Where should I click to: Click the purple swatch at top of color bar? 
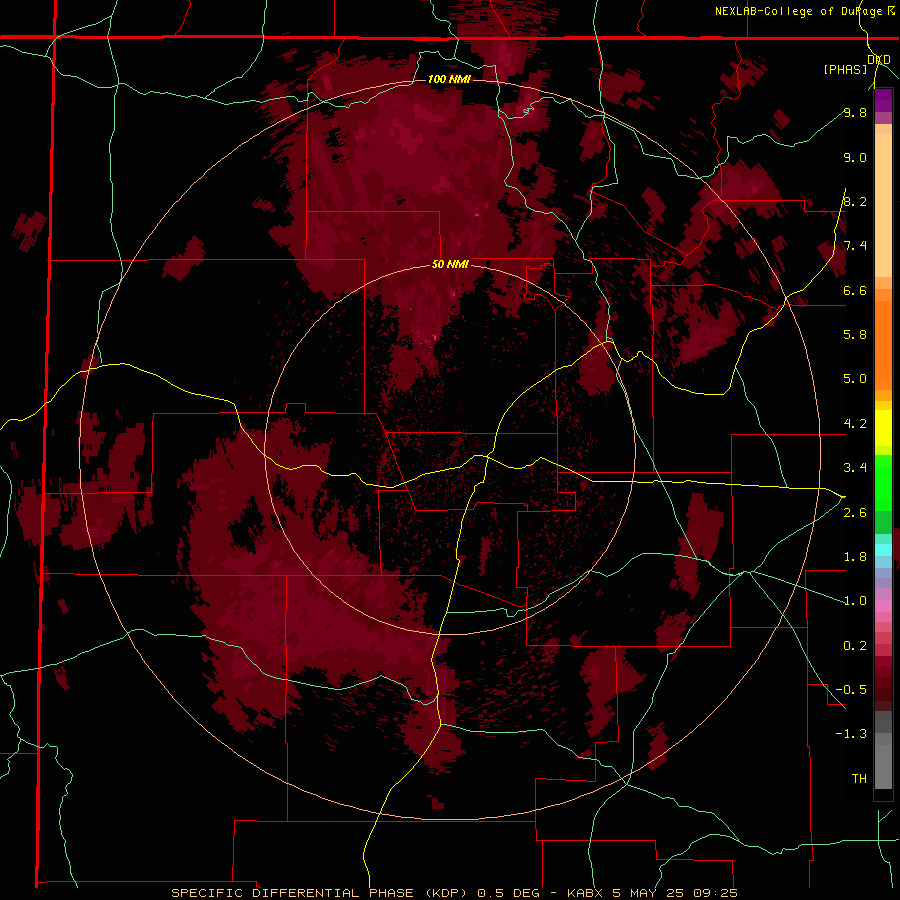click(883, 100)
